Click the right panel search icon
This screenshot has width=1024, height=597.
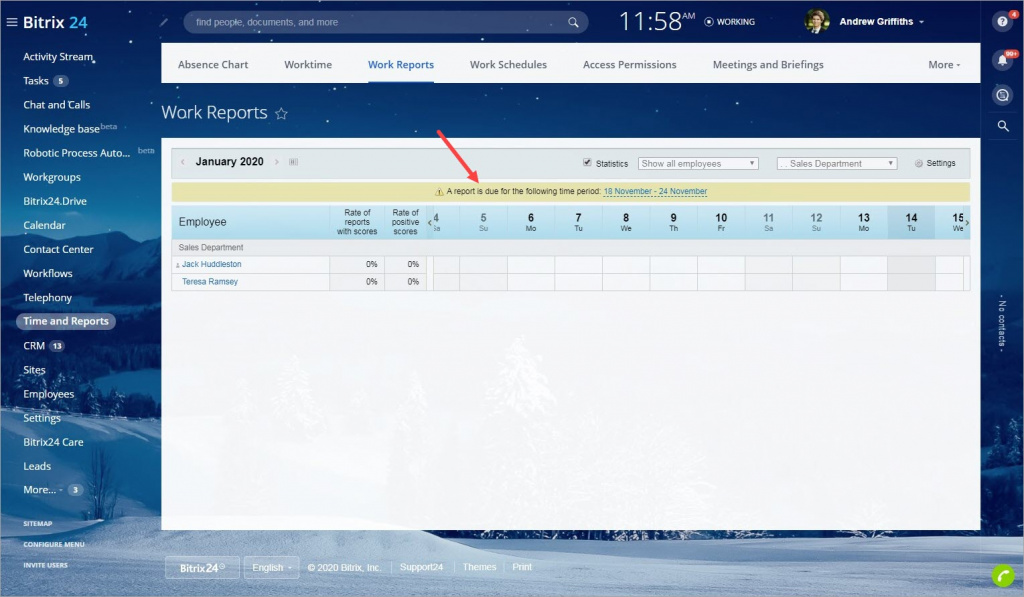pos(1003,126)
